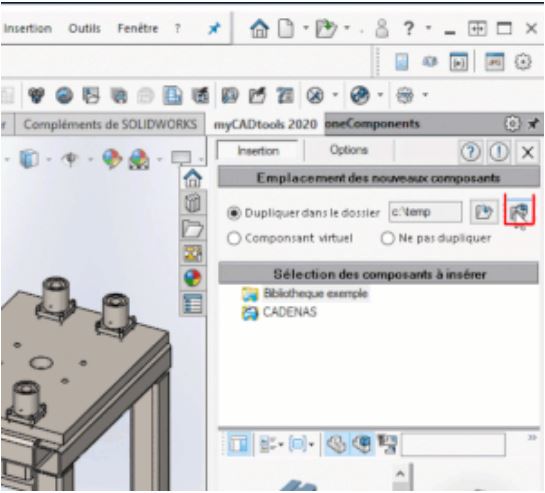545x493 pixels.
Task: Expand the help dropdown arrow
Action: point(428,27)
